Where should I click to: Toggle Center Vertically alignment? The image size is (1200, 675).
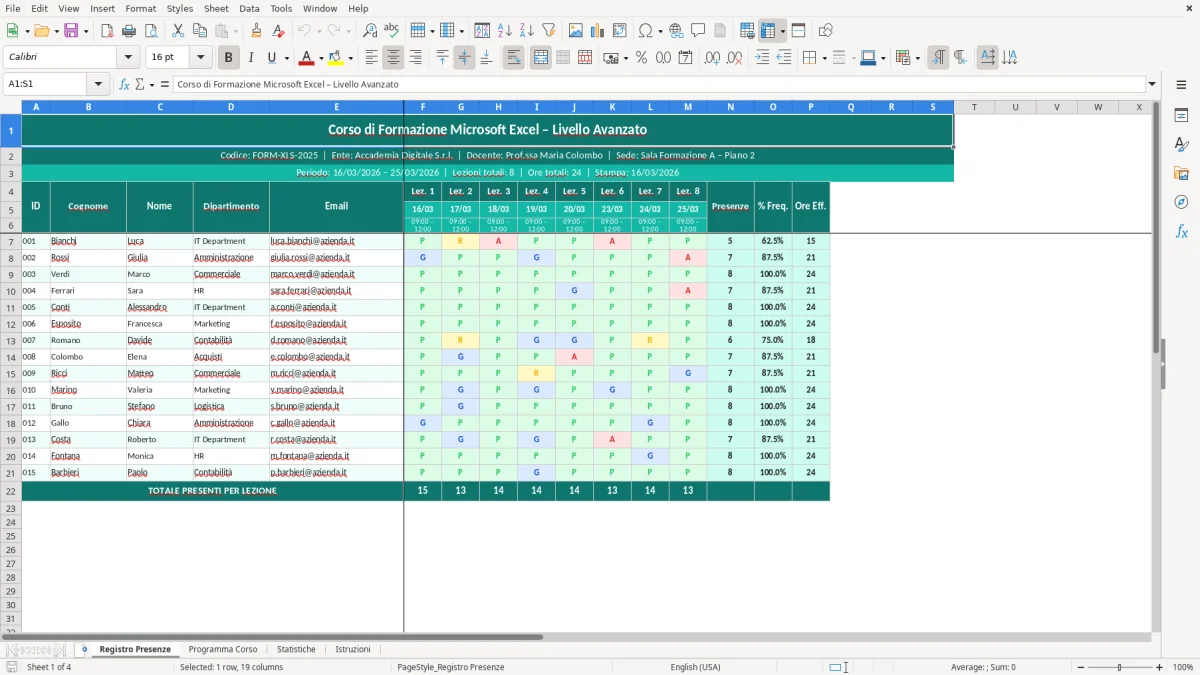(x=464, y=58)
